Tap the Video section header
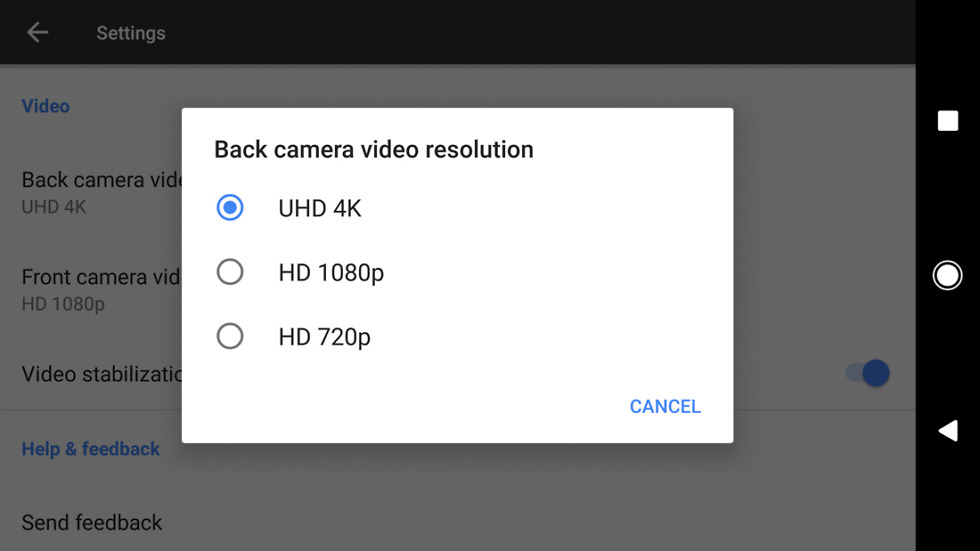The image size is (980, 551). click(x=46, y=106)
